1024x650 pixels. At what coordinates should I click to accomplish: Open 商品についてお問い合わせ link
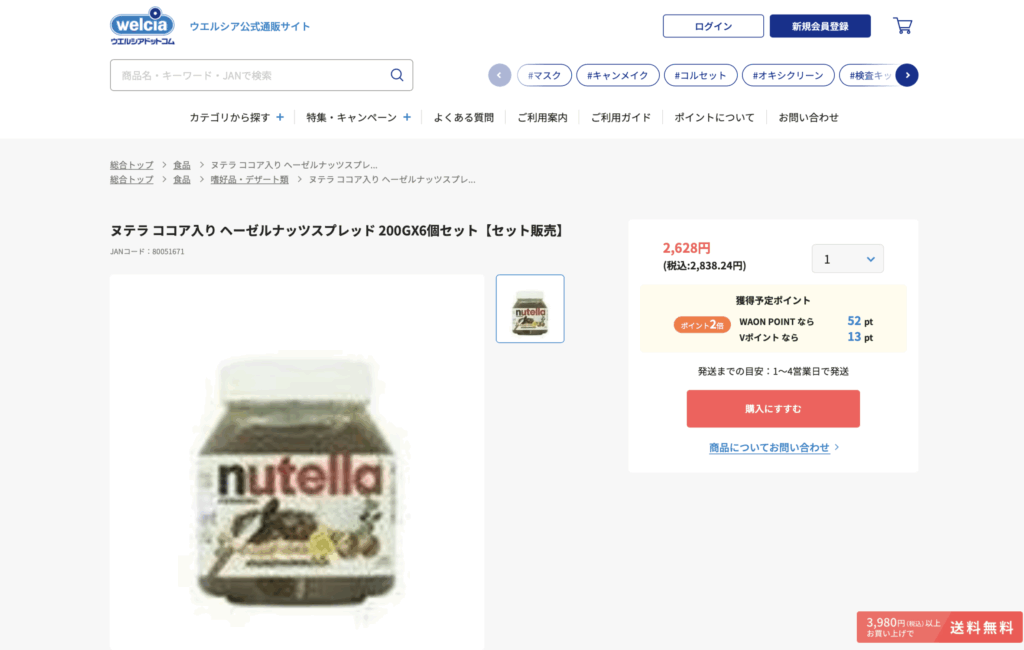[x=769, y=447]
